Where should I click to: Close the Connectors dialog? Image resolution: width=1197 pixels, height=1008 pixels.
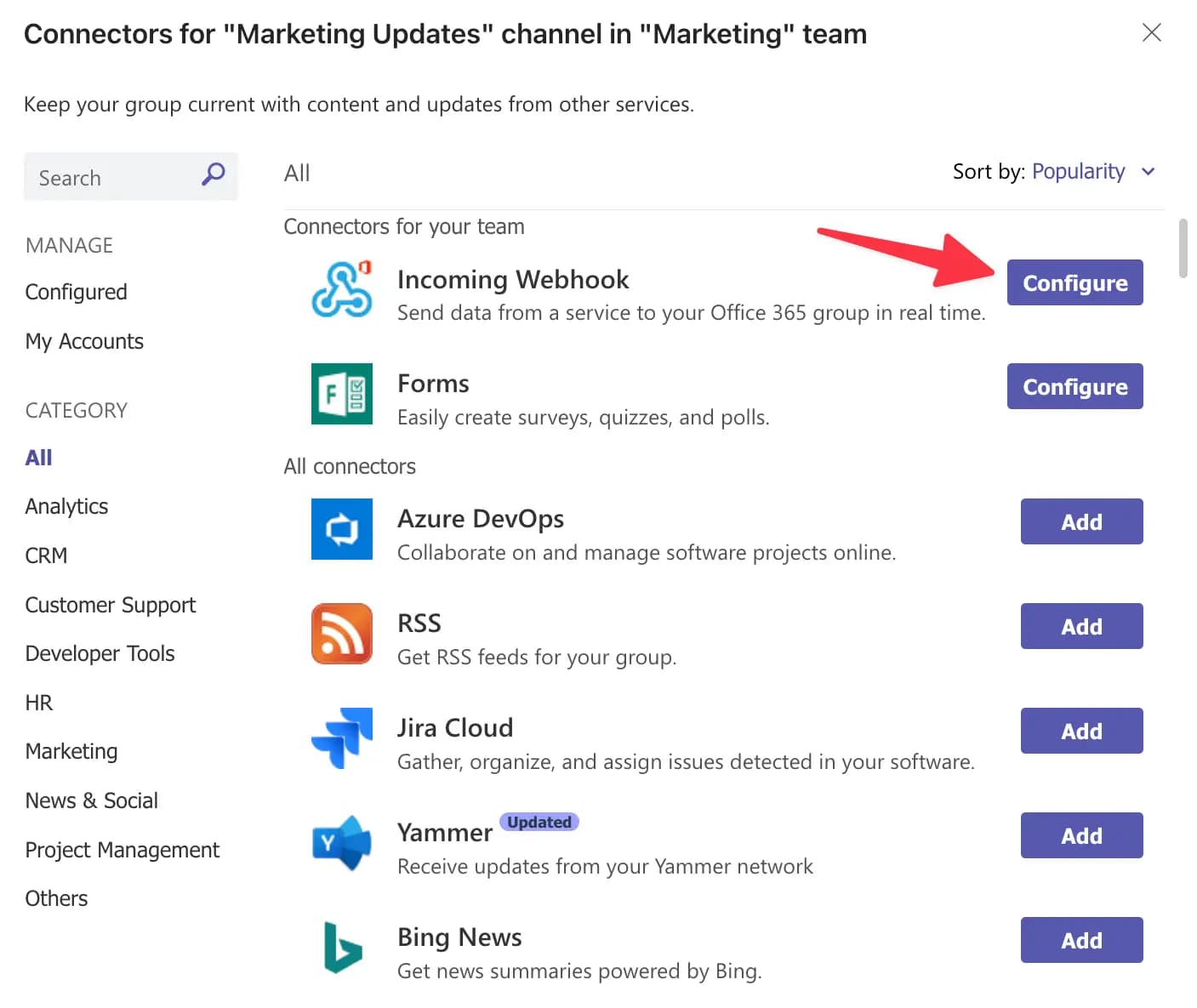pyautogui.click(x=1151, y=33)
